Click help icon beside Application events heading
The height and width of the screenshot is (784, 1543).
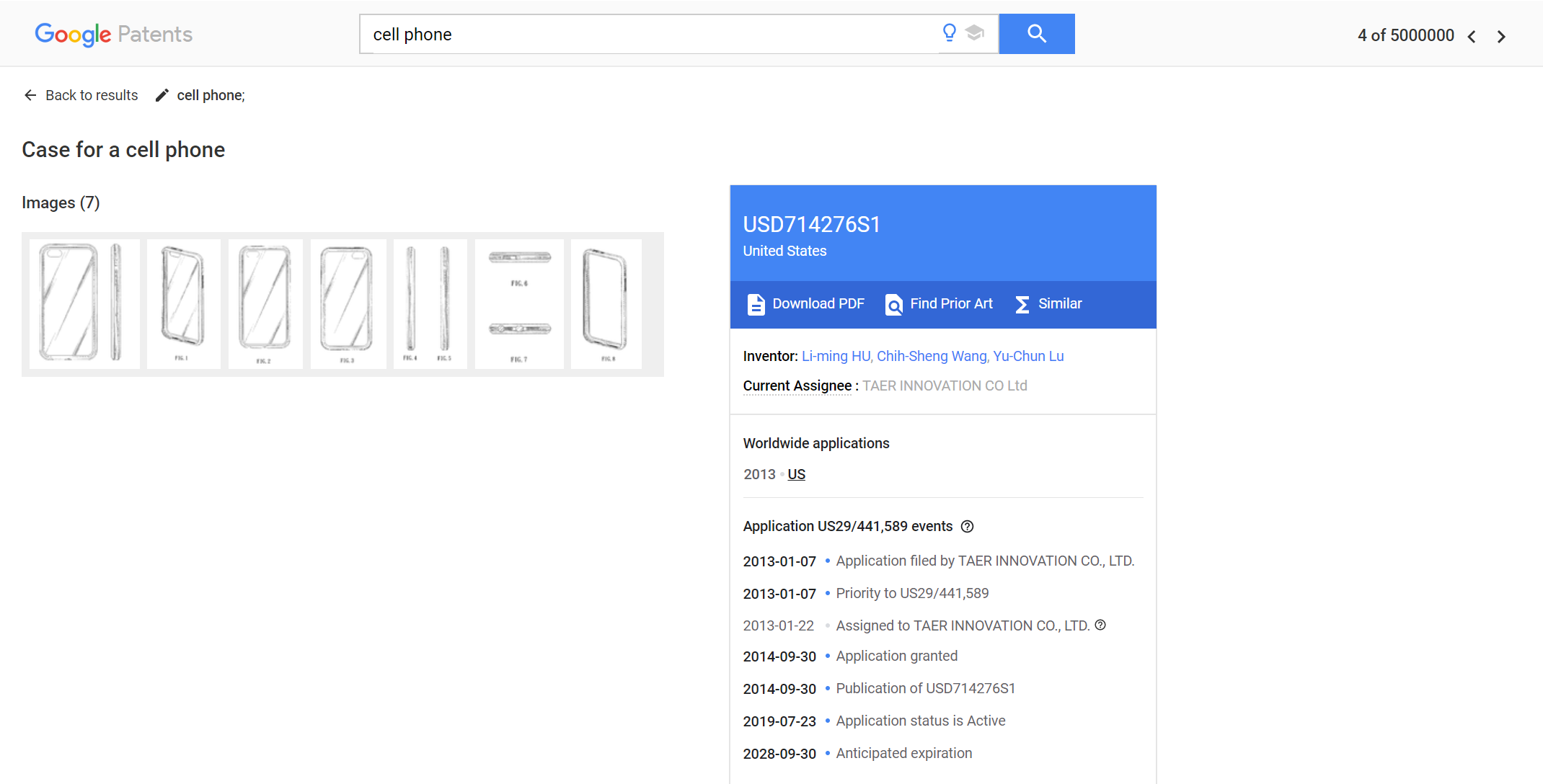[x=968, y=527]
